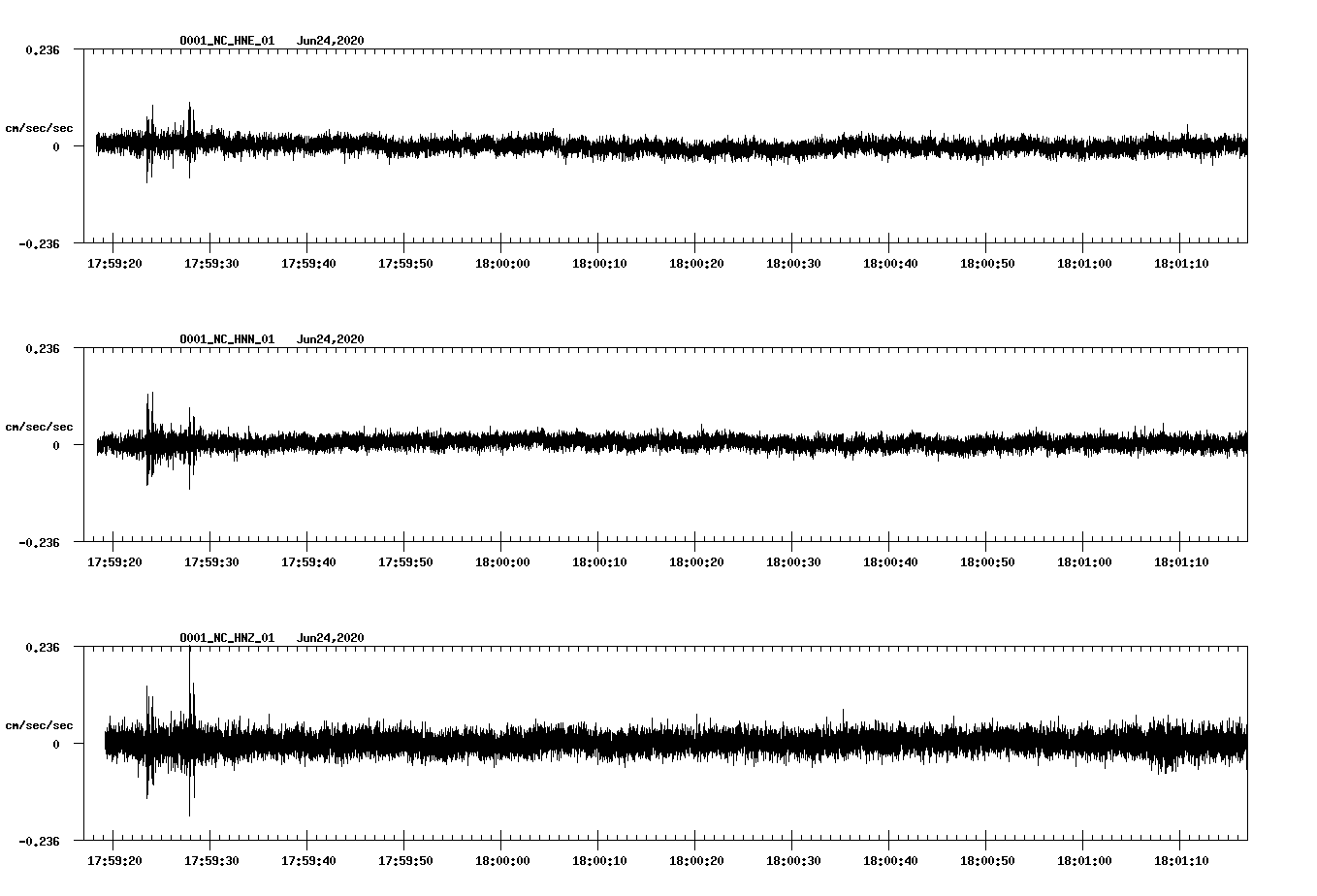
Task: Click the 0.236 upper limit on HNE axis
Action: point(43,49)
